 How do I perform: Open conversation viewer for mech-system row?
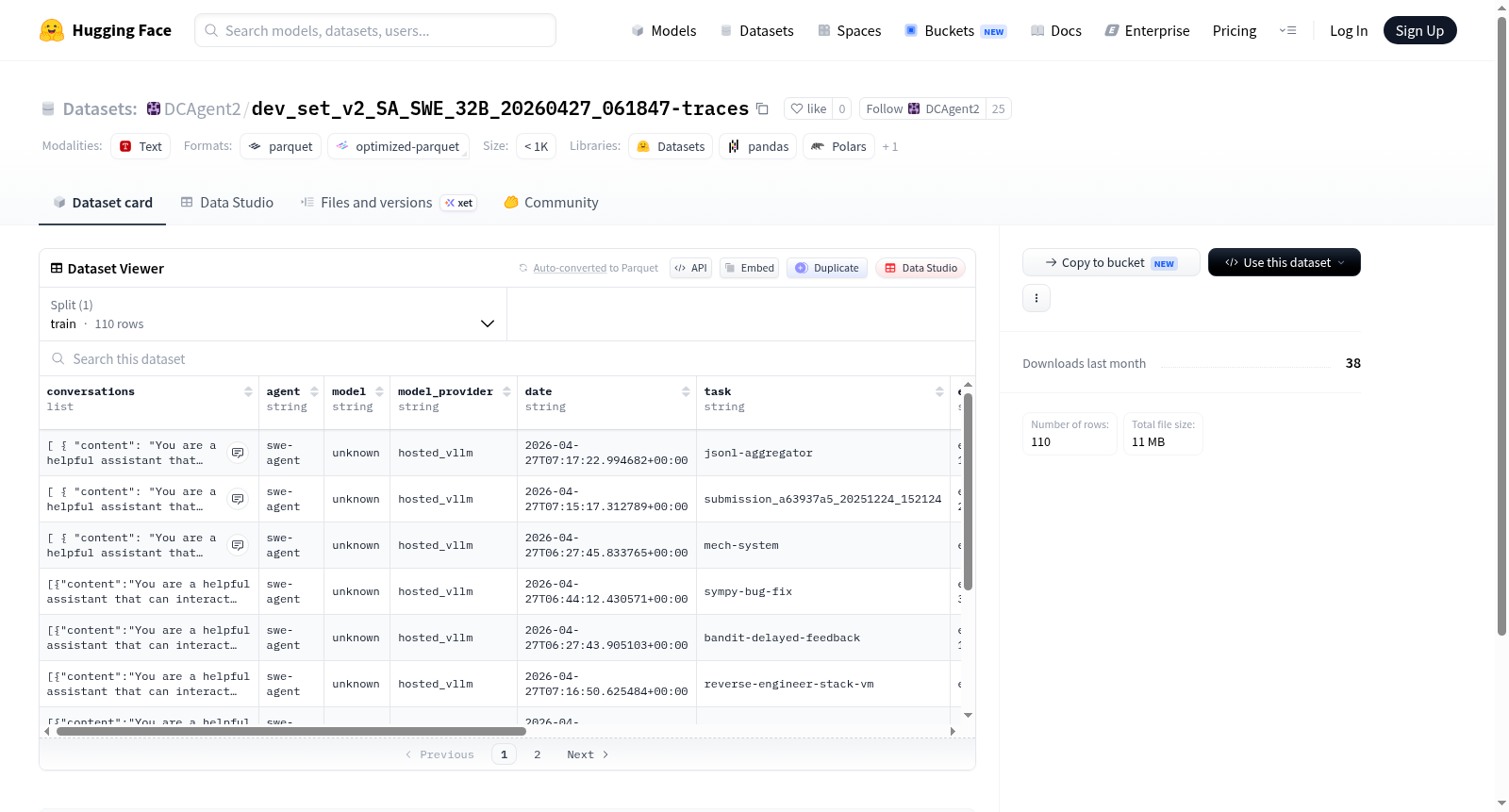238,545
